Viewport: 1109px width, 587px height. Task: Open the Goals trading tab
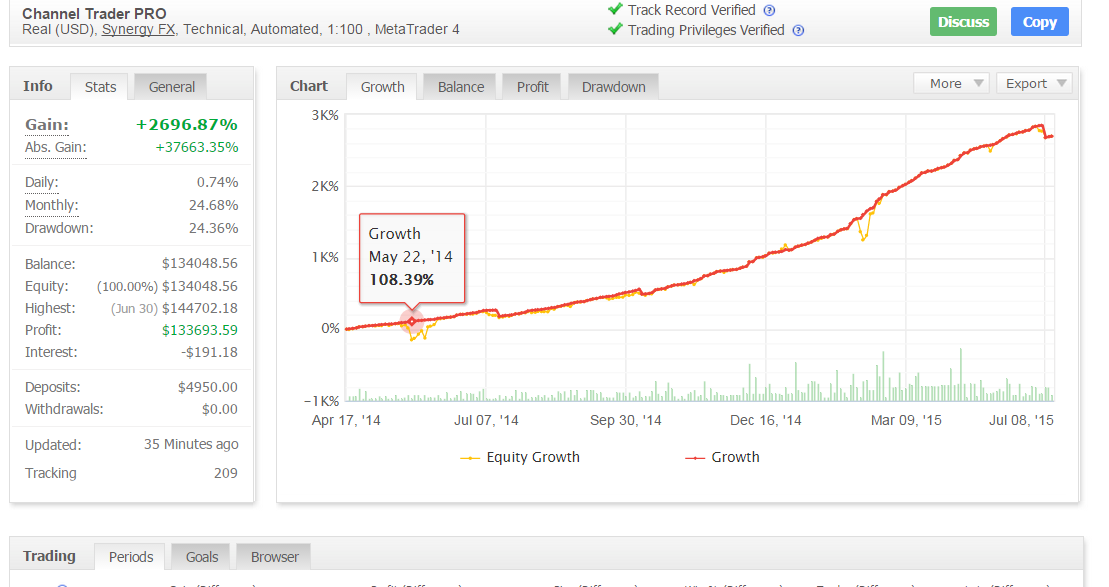(x=202, y=557)
